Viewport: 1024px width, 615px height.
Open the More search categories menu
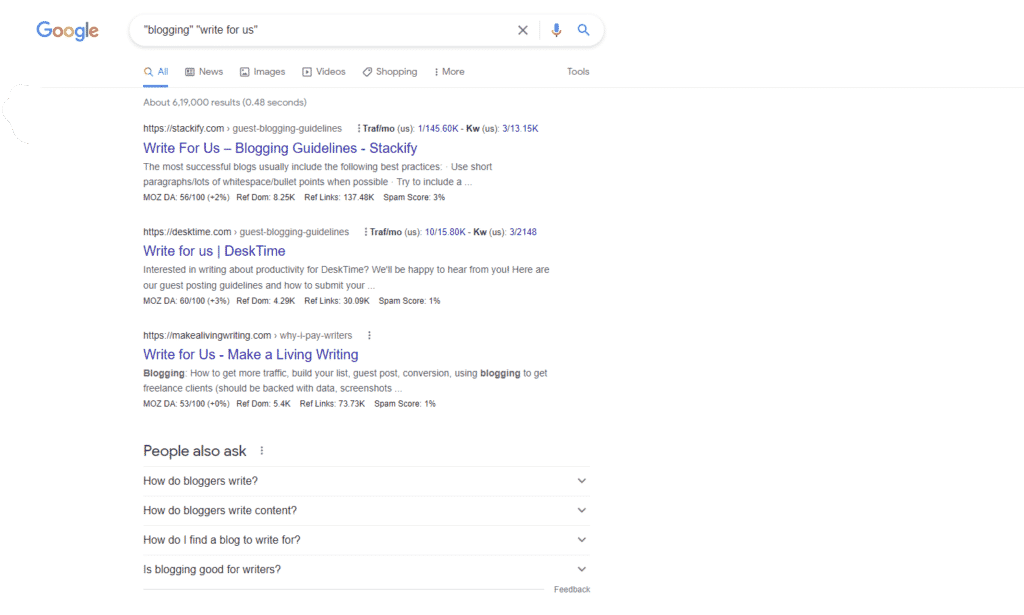point(449,72)
